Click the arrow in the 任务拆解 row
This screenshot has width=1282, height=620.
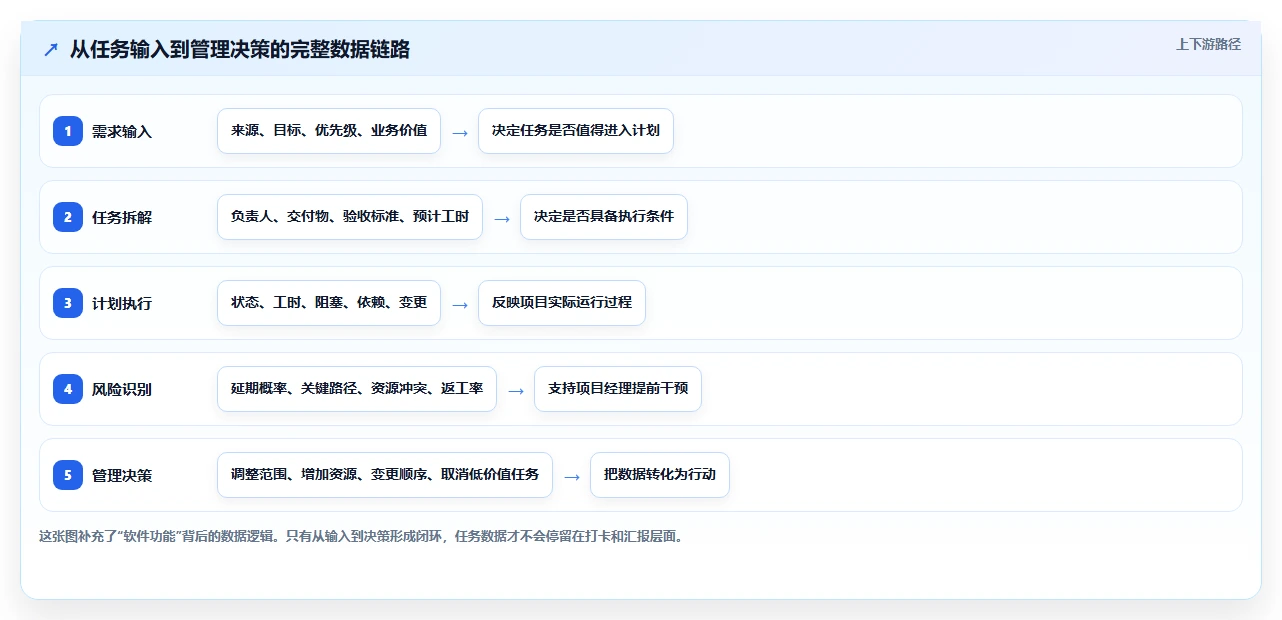point(502,218)
